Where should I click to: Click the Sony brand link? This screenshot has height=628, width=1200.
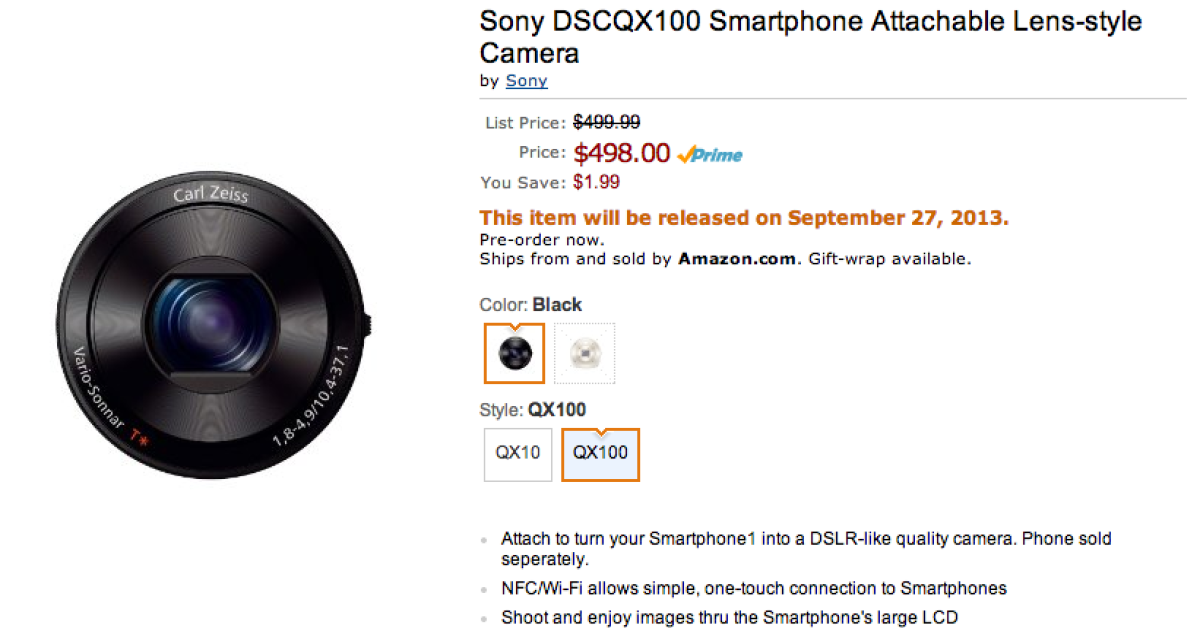526,81
